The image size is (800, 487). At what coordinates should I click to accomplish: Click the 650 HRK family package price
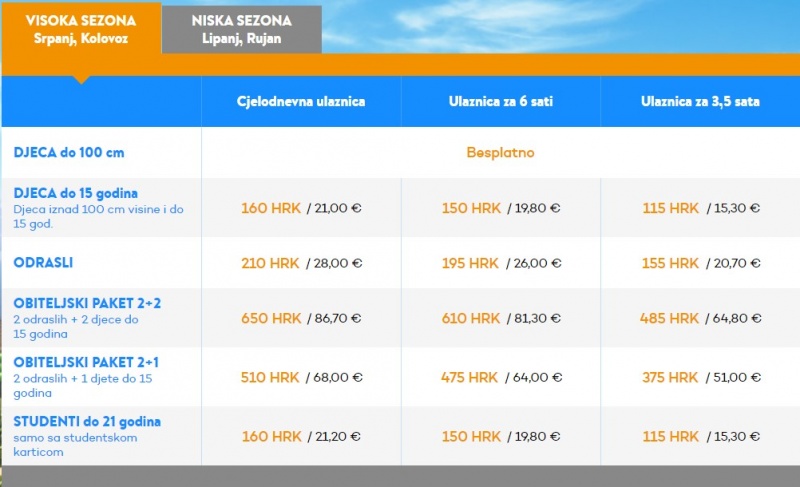(x=271, y=318)
